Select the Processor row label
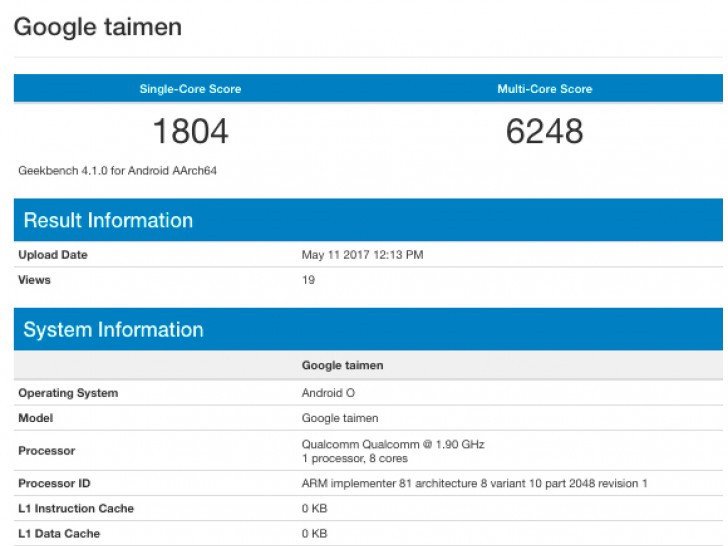Viewport: 728px width, 546px height. (46, 450)
